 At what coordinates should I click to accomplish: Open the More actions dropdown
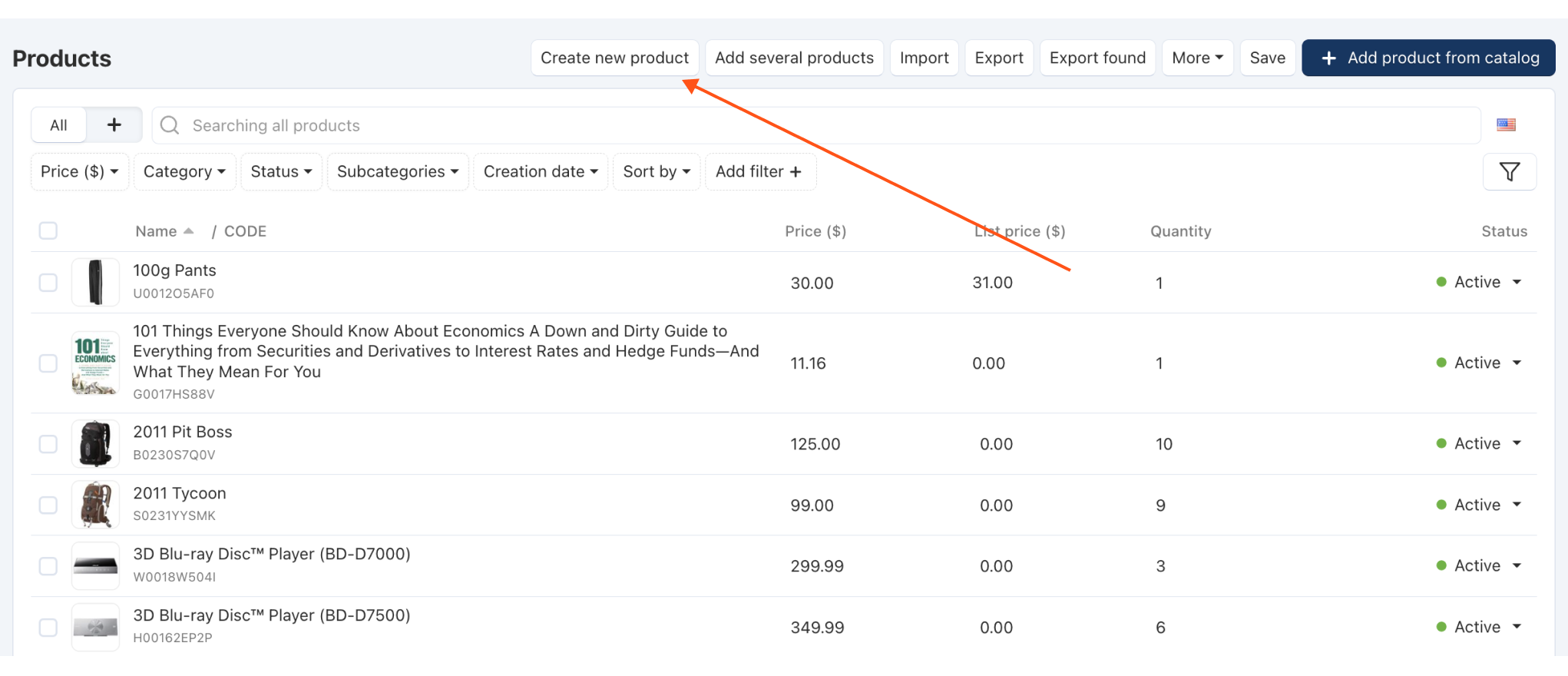point(1197,58)
